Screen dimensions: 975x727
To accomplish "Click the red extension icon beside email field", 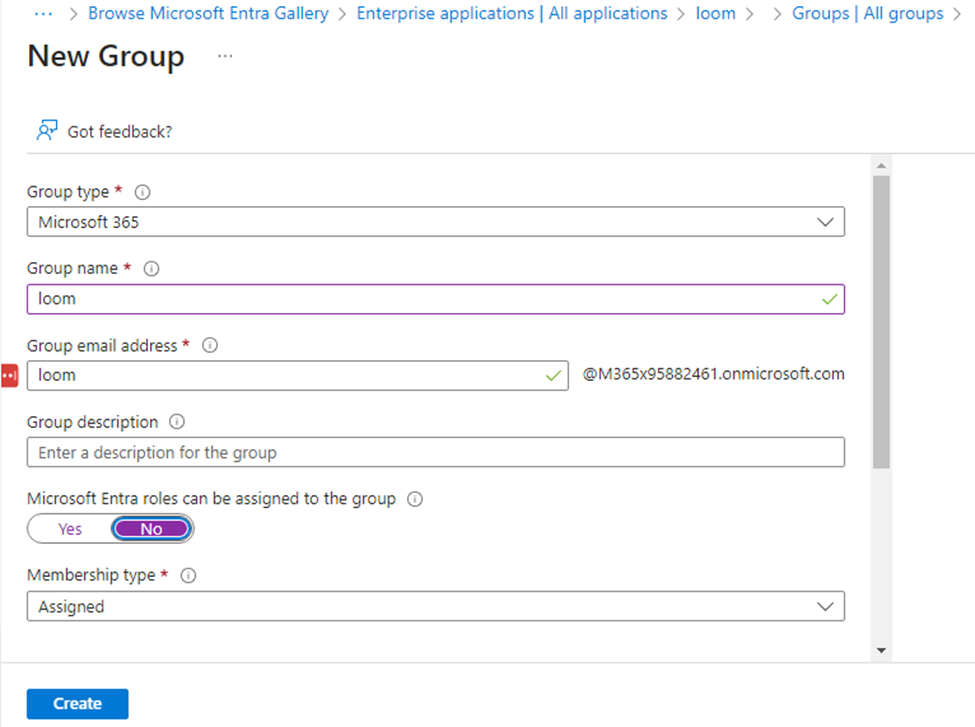I will (9, 376).
